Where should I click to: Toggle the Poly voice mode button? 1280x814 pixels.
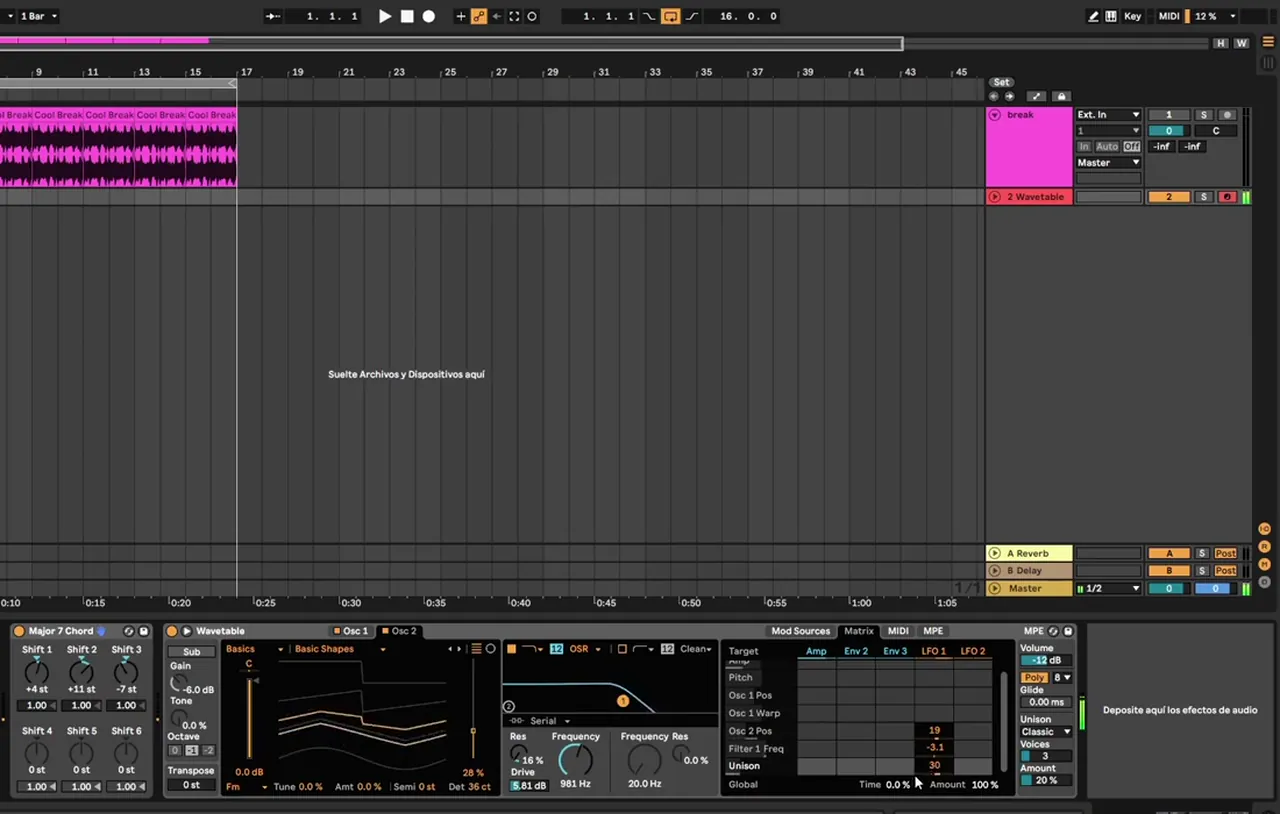[x=1034, y=677]
